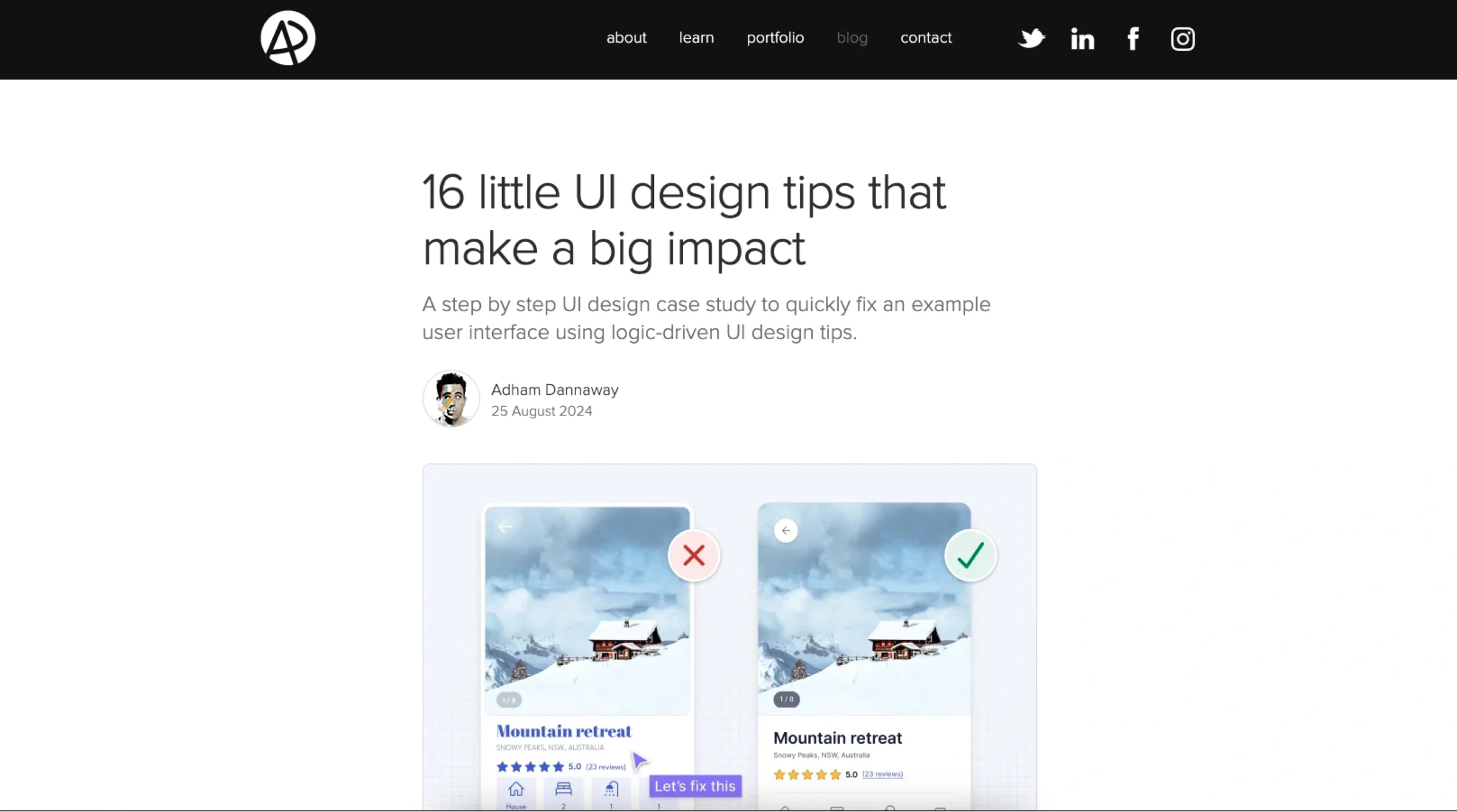
Task: Open the portfolio menu item
Action: (x=775, y=38)
